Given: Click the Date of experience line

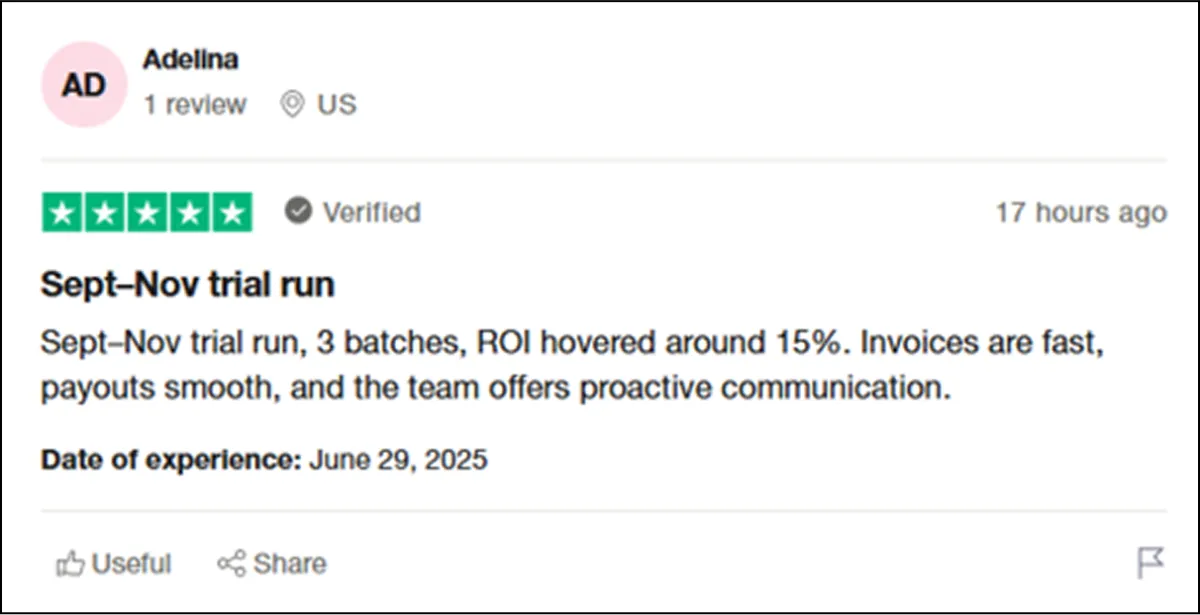Looking at the screenshot, I should (264, 460).
